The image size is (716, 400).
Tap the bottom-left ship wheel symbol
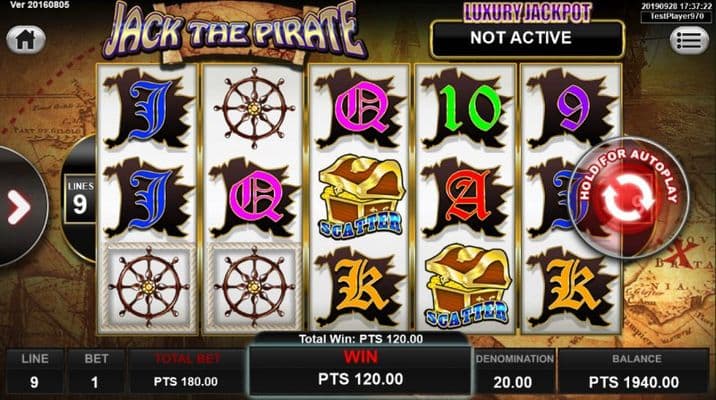(x=148, y=287)
